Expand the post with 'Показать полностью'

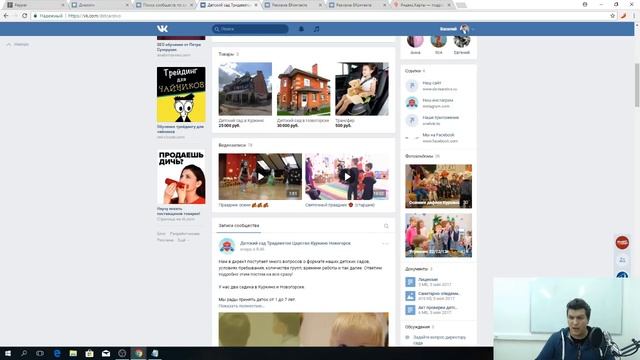click(x=241, y=306)
